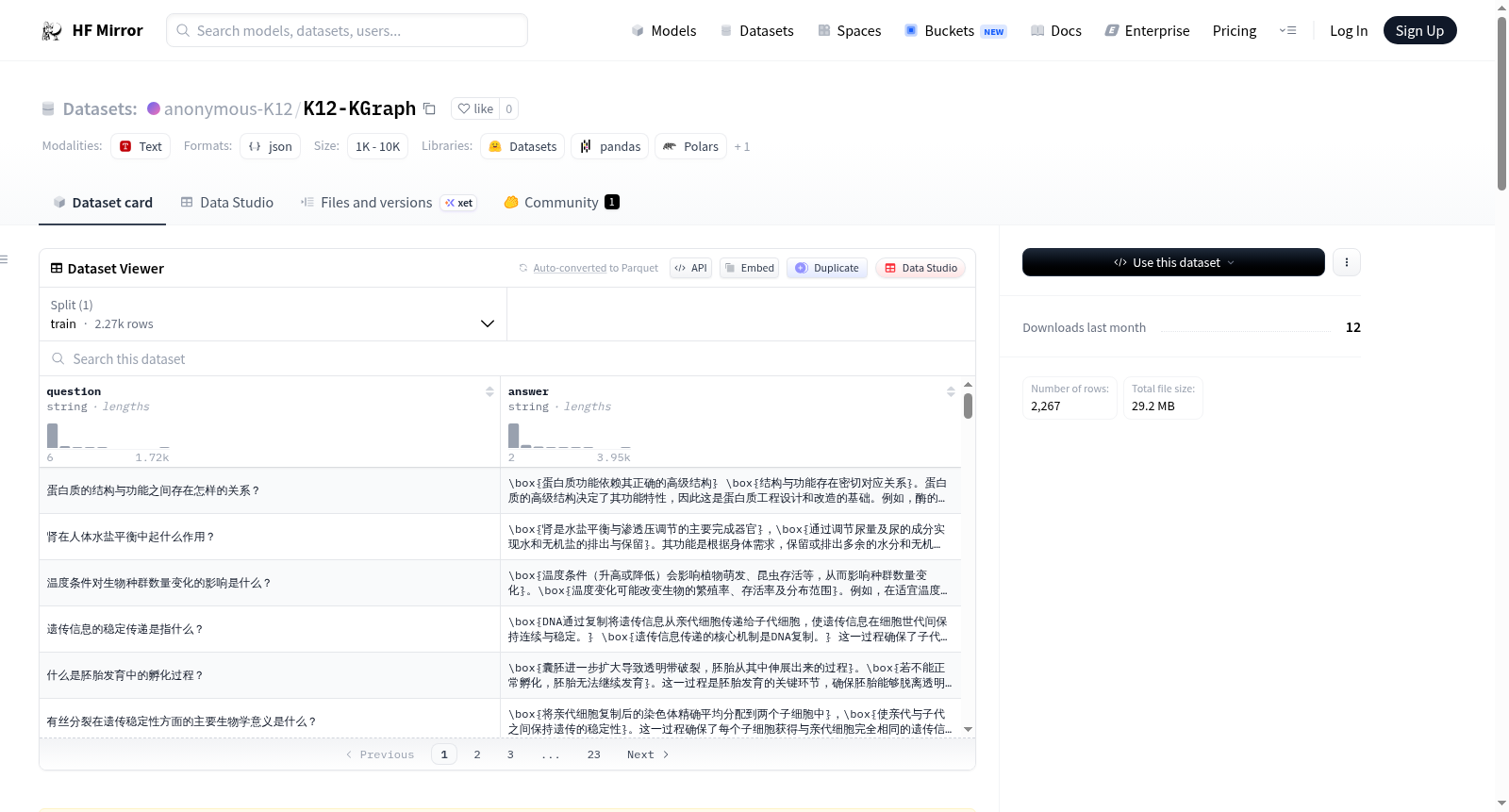Click the Dataset Viewer table icon

click(x=57, y=268)
